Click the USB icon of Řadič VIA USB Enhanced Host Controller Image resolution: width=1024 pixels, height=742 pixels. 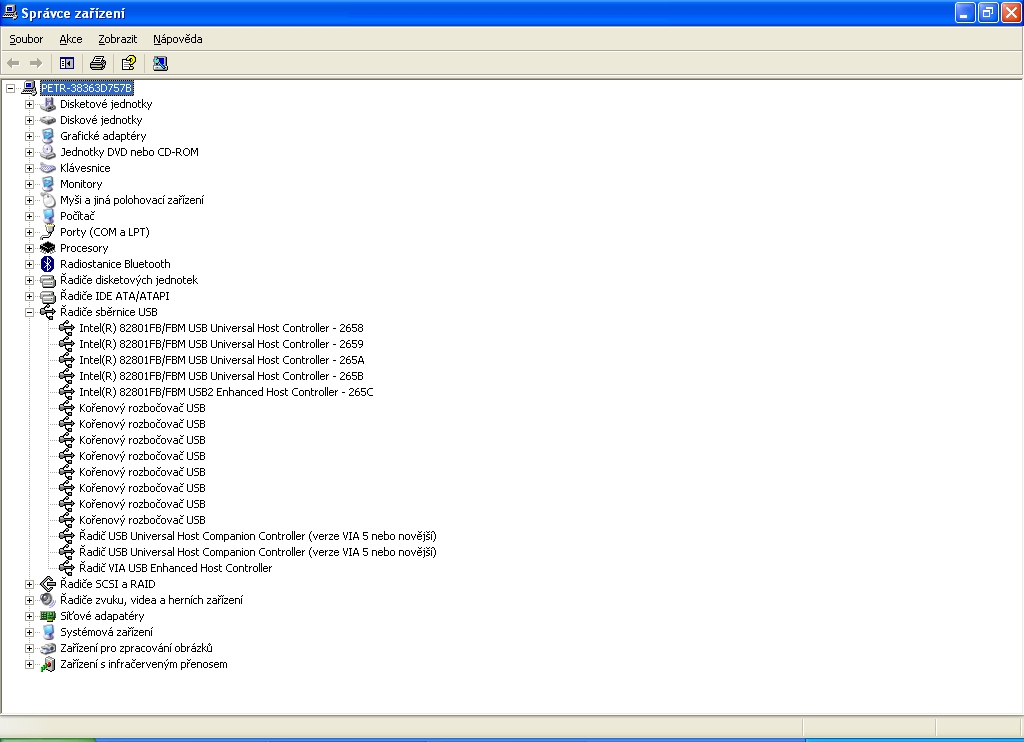(x=67, y=568)
